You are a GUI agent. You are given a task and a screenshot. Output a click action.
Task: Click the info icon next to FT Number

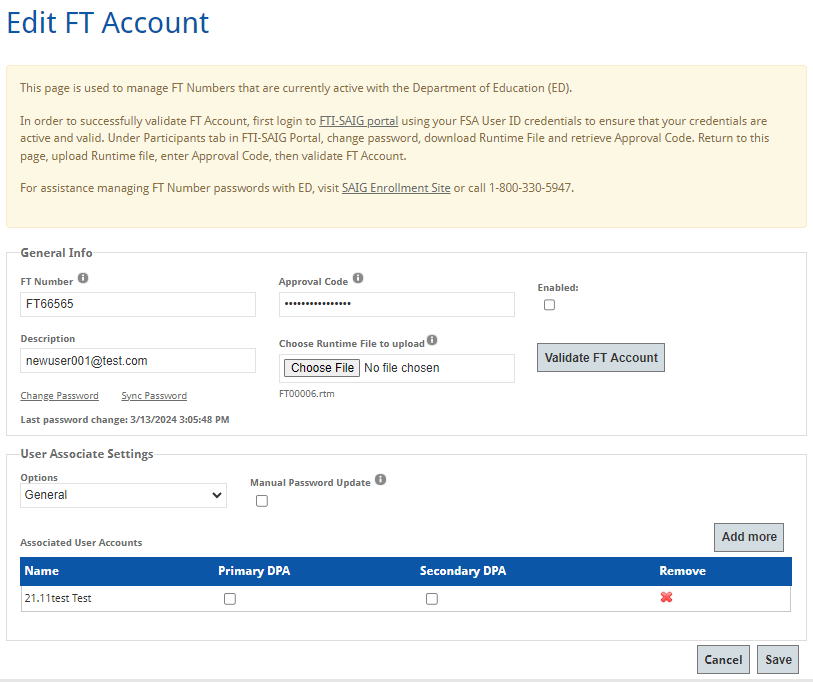pos(83,279)
